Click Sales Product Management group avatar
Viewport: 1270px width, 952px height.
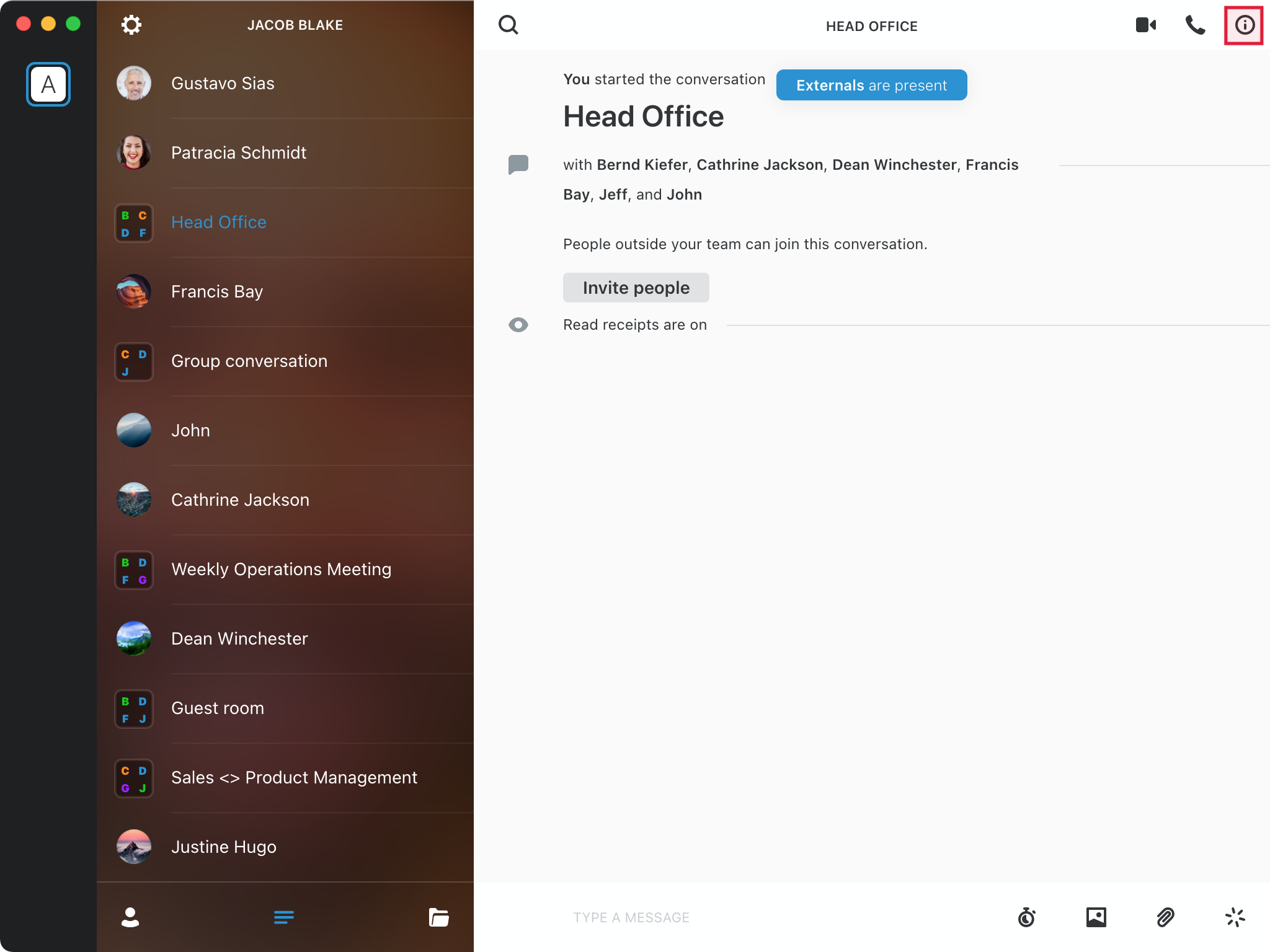pyautogui.click(x=134, y=778)
